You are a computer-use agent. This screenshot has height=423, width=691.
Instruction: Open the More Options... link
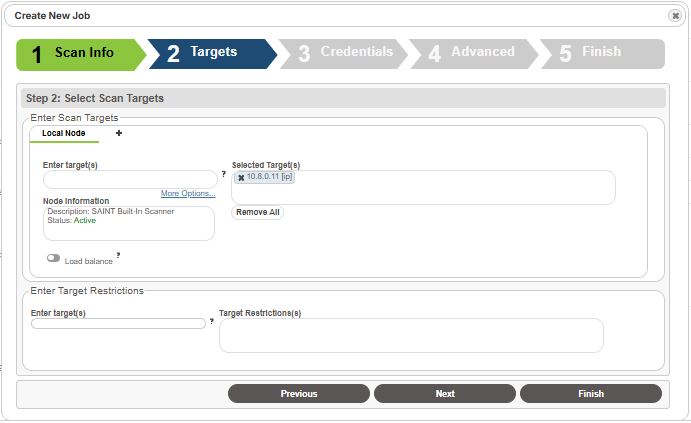tap(188, 193)
